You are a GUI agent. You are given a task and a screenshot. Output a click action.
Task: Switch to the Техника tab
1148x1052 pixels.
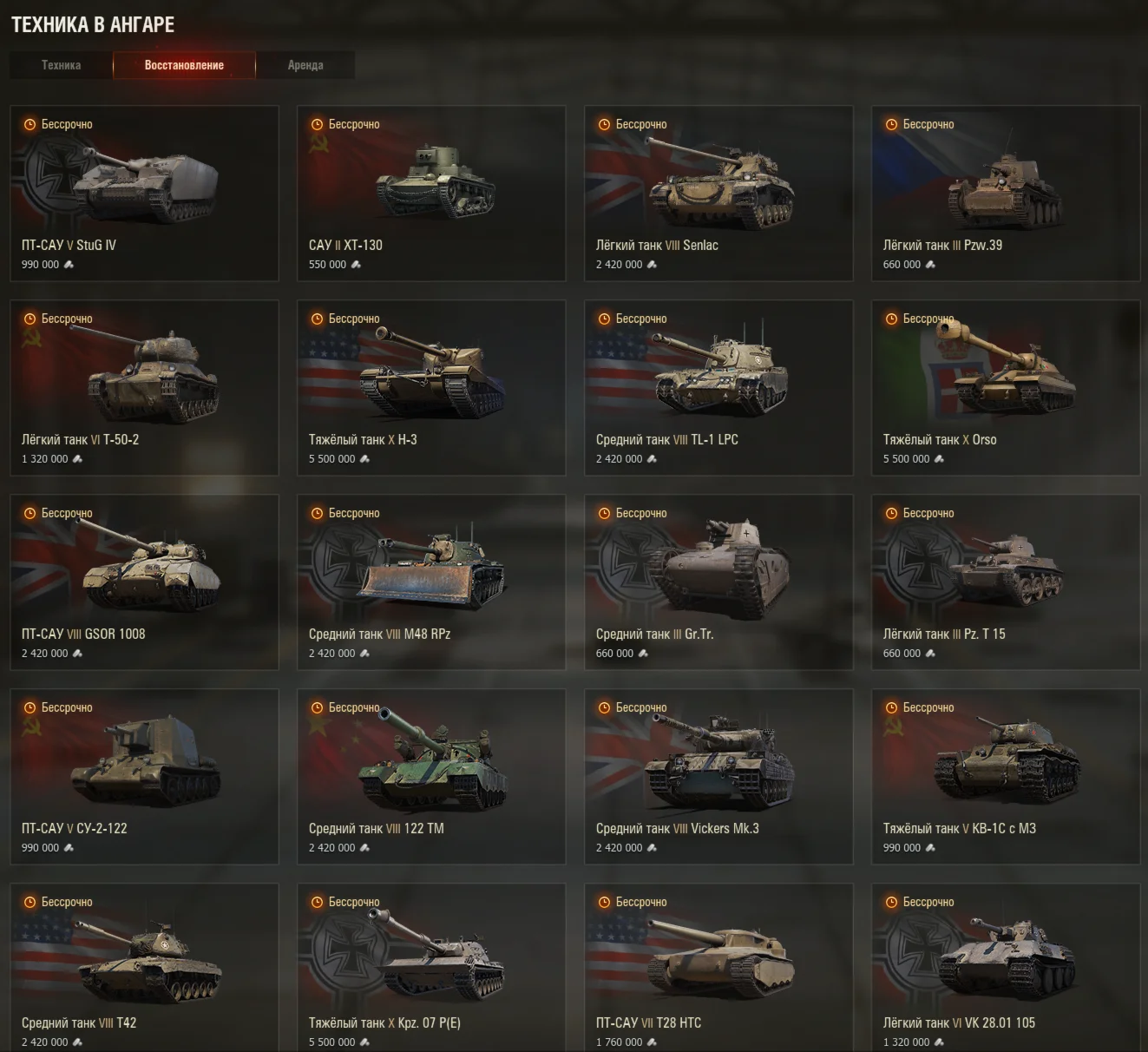point(61,65)
